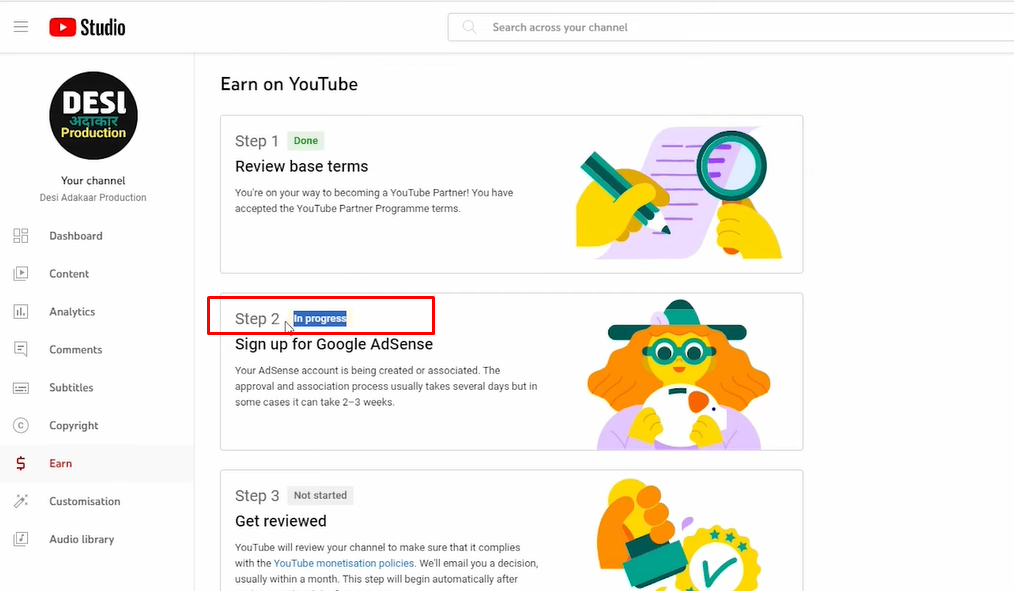Select the Customisation menu item
Image resolution: width=1014 pixels, height=591 pixels.
[x=85, y=502]
